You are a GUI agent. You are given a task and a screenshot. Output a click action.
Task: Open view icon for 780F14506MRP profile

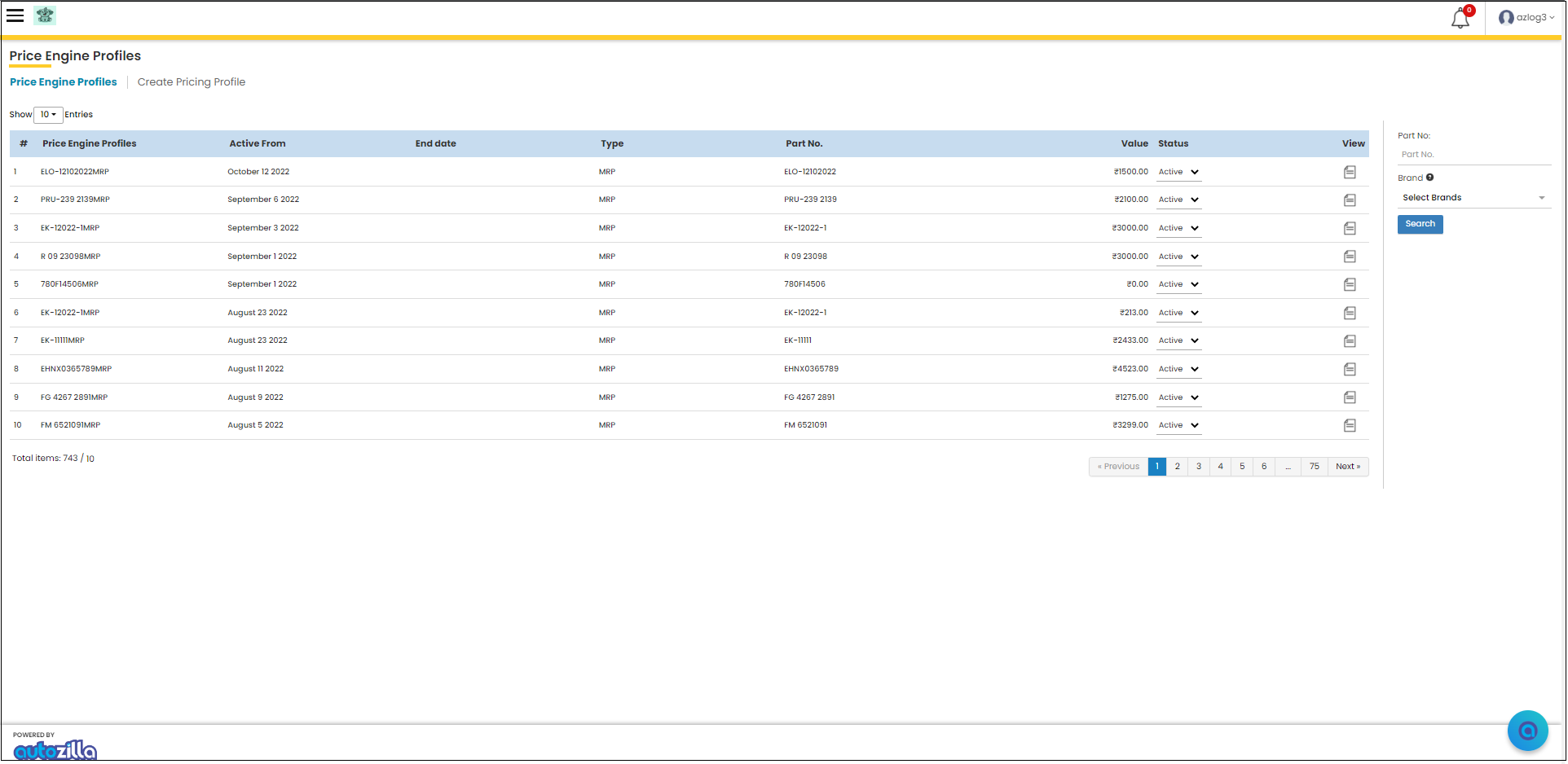[1349, 285]
